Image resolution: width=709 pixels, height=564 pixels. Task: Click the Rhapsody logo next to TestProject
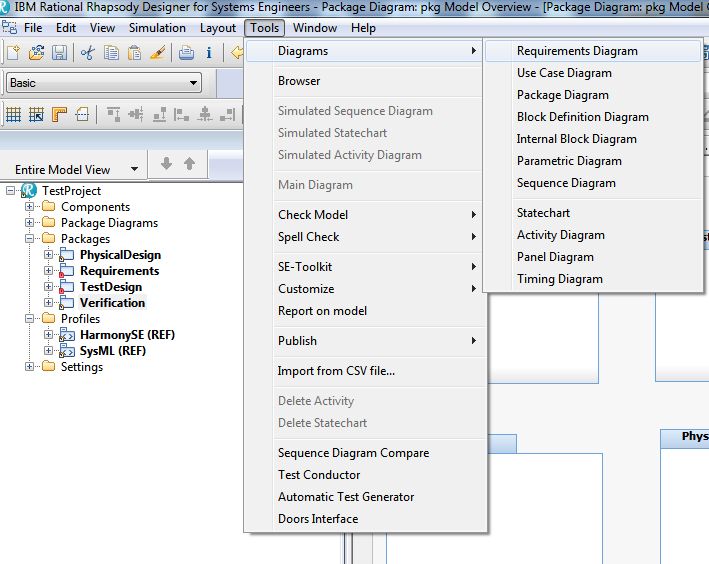[28, 190]
